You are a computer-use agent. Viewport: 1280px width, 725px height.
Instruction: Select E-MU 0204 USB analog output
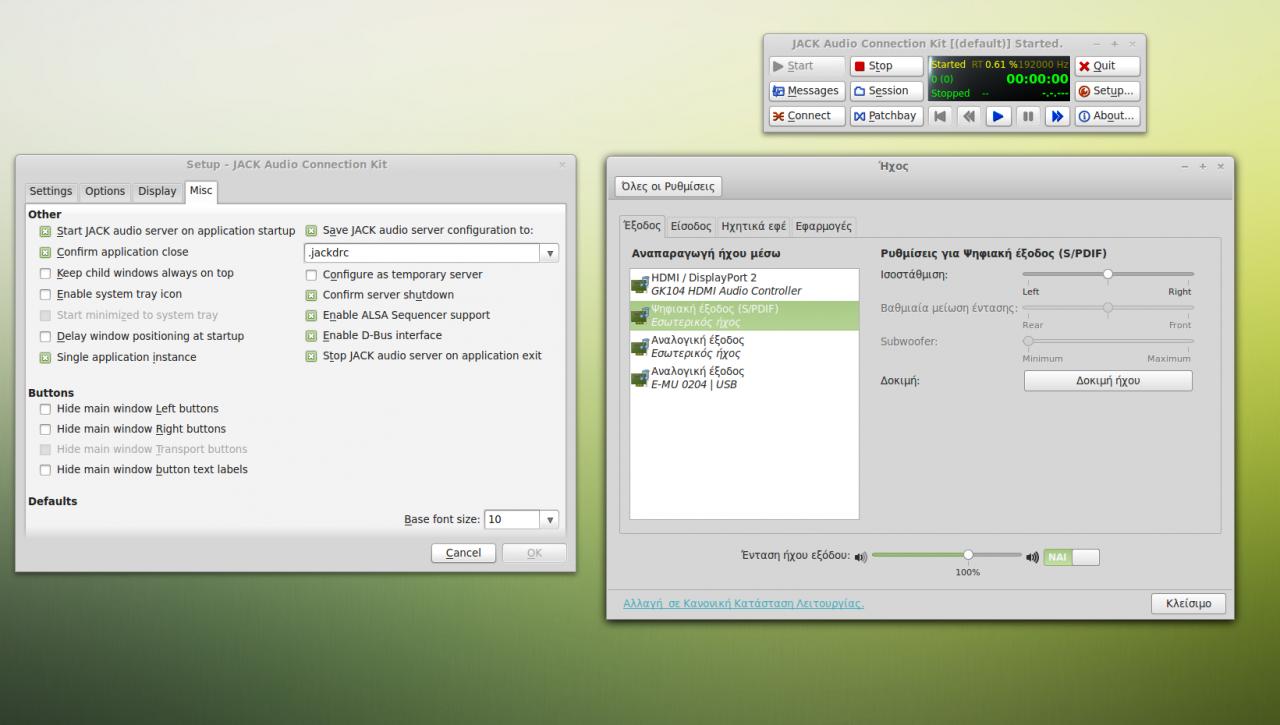click(x=744, y=378)
